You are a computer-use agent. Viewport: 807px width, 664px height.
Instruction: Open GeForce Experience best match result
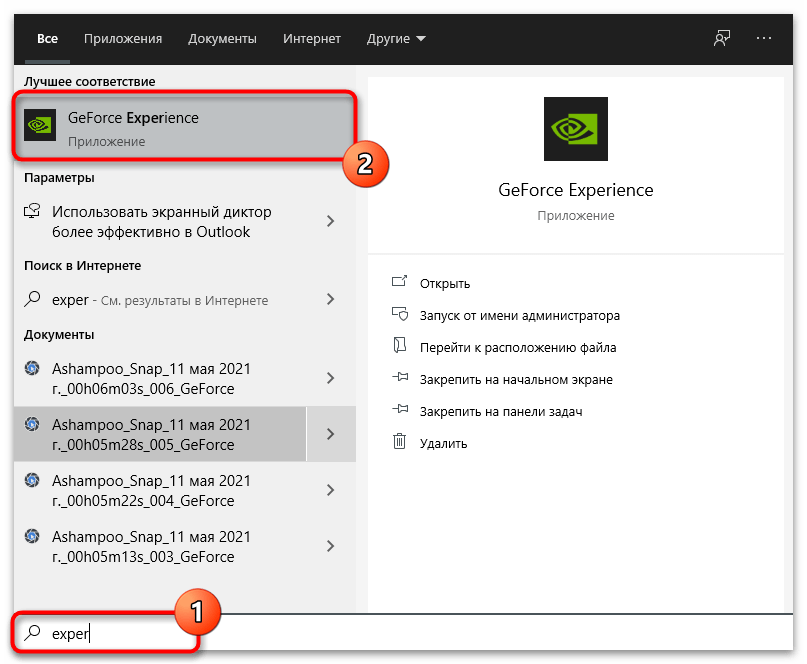click(x=184, y=126)
